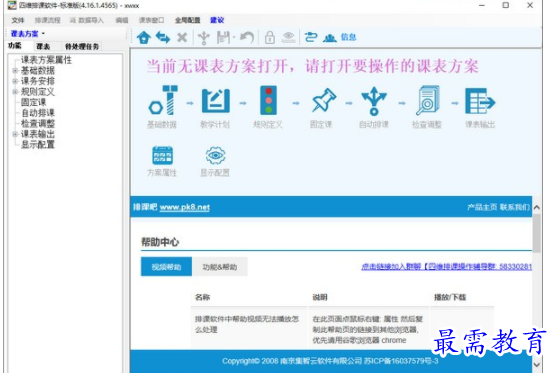Select the 基础数据 tree label
The image size is (555, 373).
pyautogui.click(x=38, y=70)
